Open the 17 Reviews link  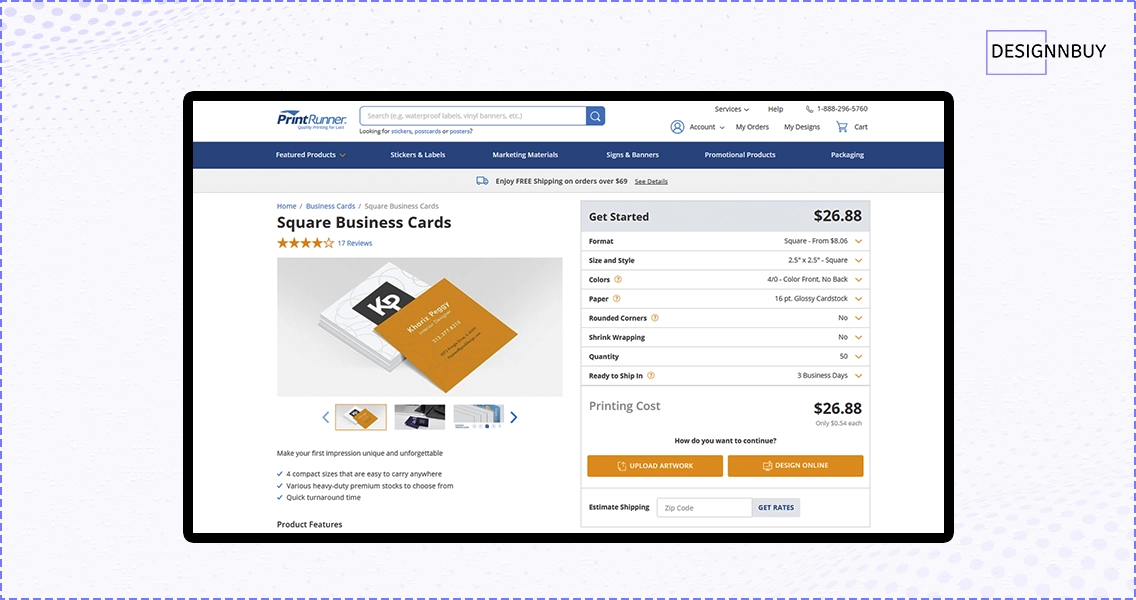tap(355, 243)
